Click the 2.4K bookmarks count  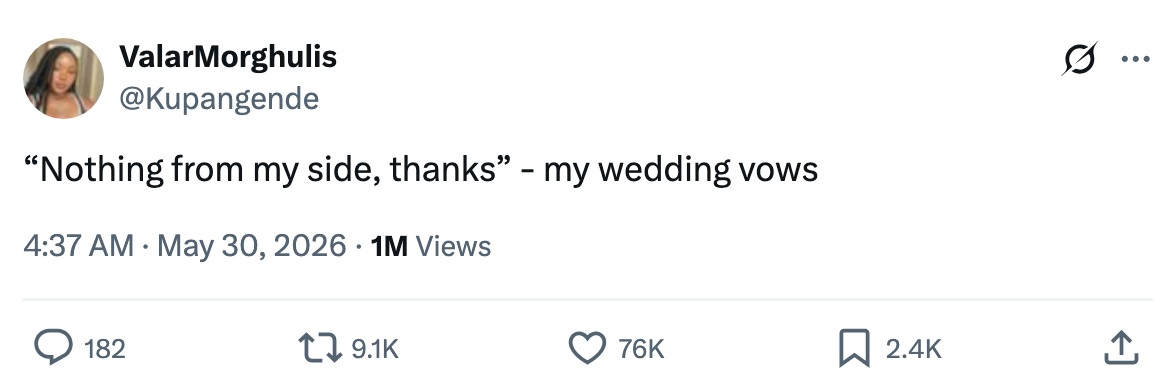pos(914,349)
